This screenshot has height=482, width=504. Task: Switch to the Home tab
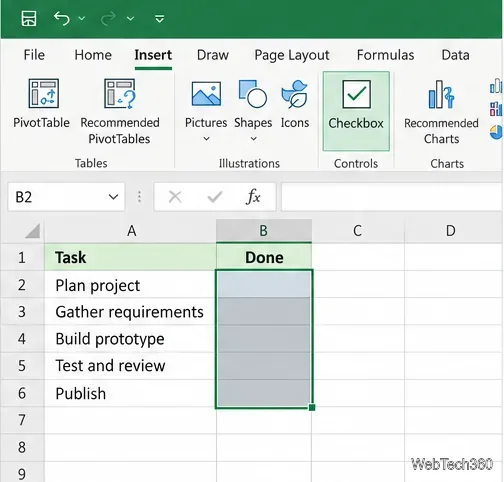[x=93, y=55]
